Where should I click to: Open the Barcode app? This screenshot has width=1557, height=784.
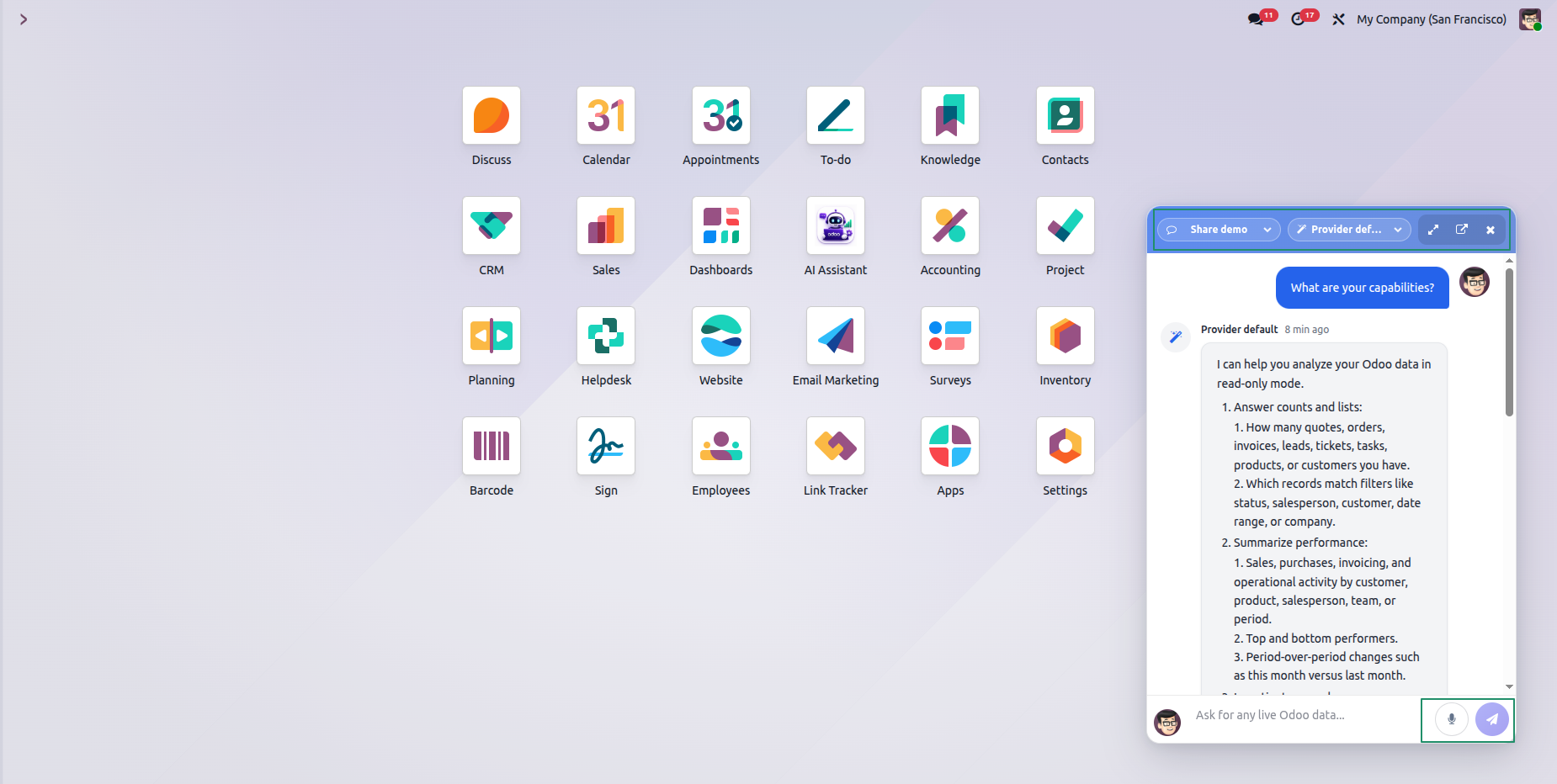tap(492, 446)
